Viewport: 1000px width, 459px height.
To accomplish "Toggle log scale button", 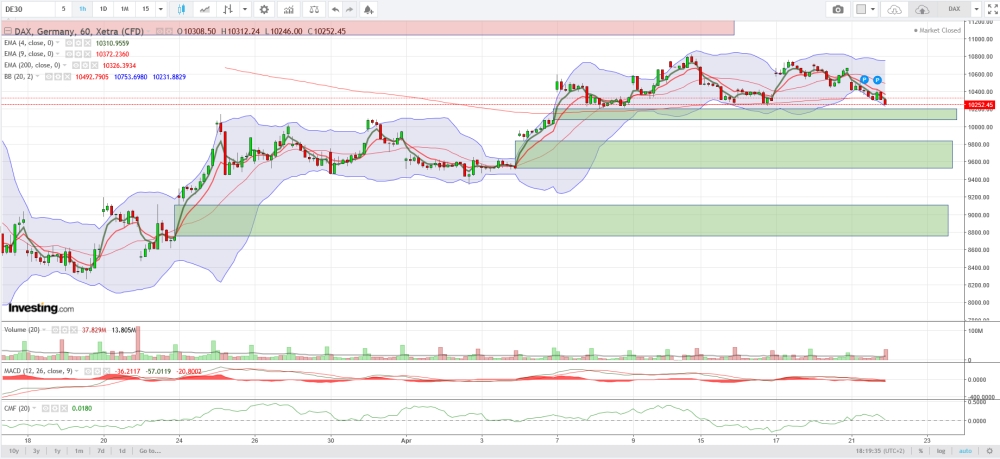I will (941, 451).
